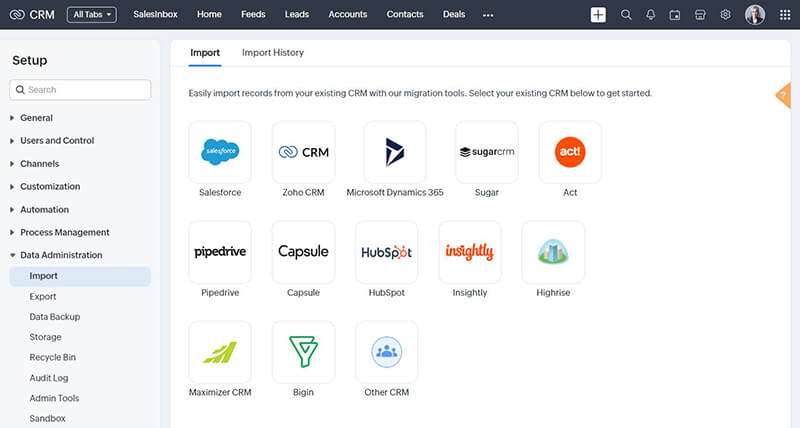Click the orange help tag icon
The height and width of the screenshot is (428, 800).
click(x=783, y=95)
